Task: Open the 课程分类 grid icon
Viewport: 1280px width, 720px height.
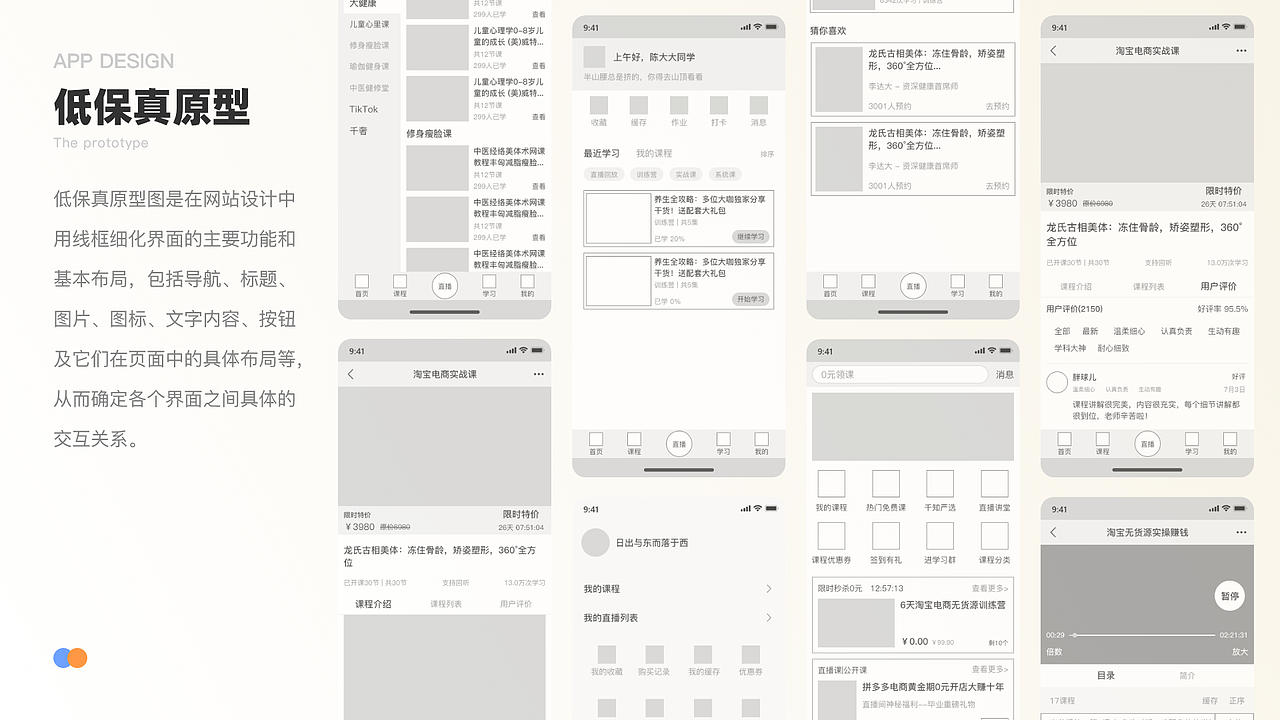Action: tap(994, 537)
